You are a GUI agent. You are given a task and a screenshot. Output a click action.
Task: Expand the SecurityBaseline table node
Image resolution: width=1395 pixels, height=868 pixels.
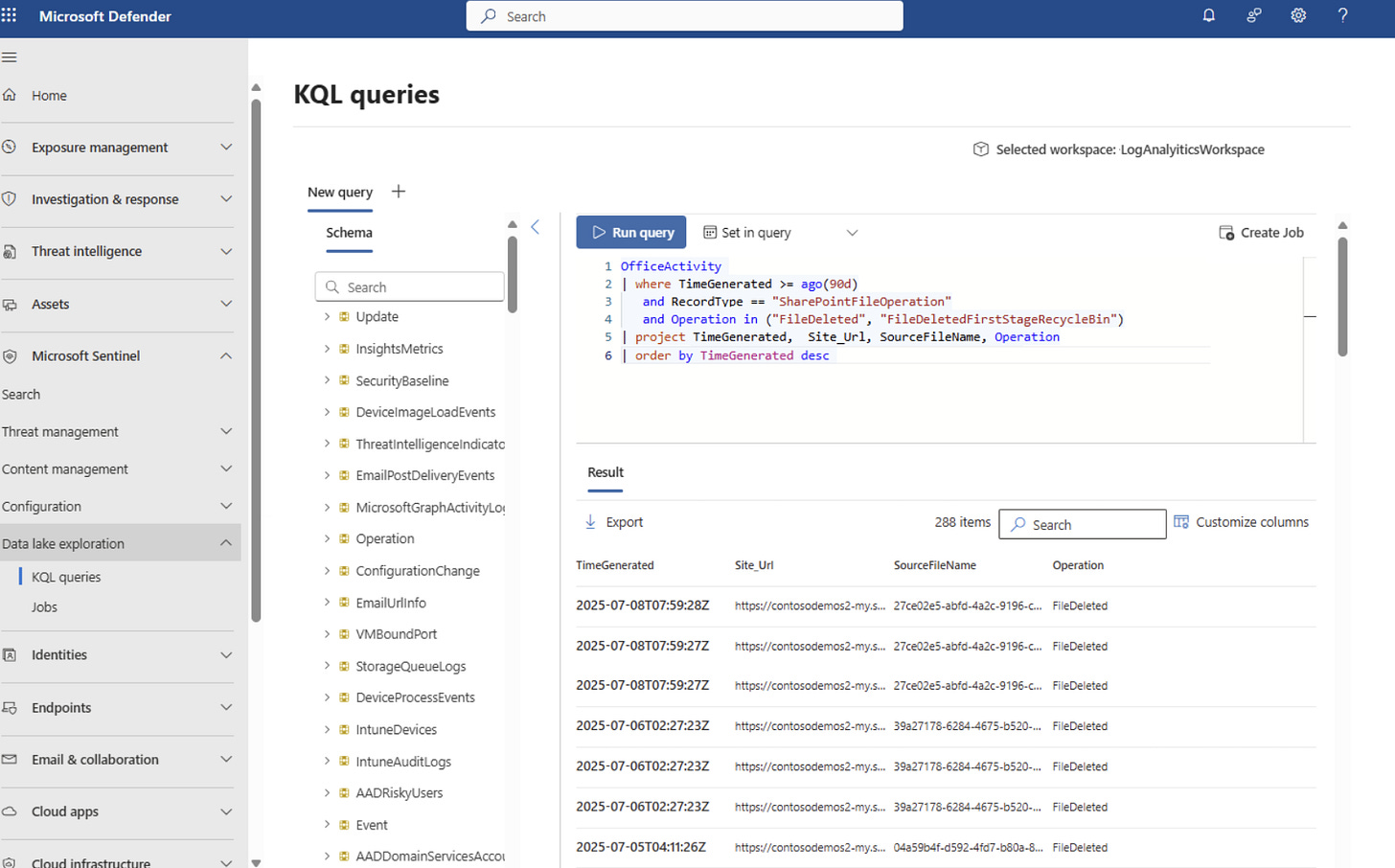point(327,380)
